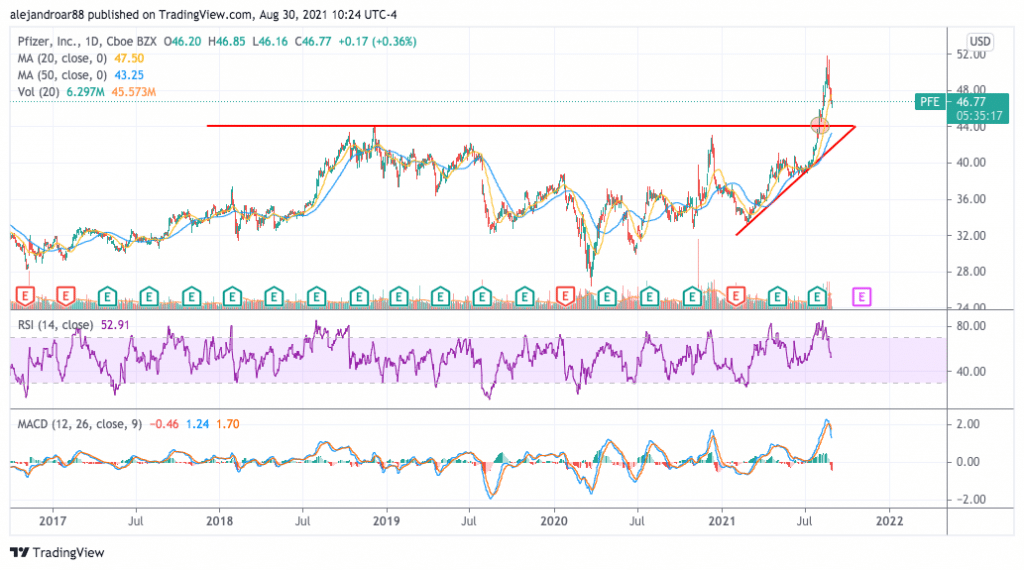The image size is (1024, 570).
Task: Click the MACD signal value 1.70
Action: coord(228,424)
